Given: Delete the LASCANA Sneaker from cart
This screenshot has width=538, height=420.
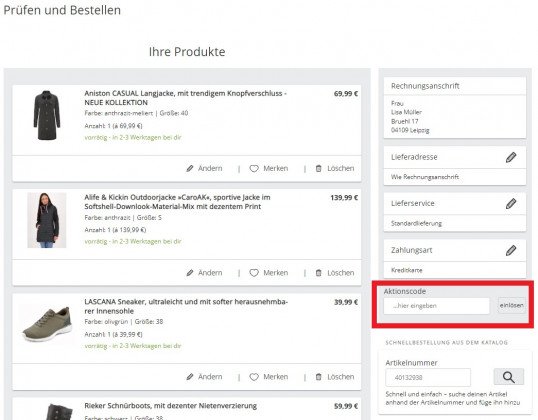Looking at the screenshot, I should tap(335, 377).
